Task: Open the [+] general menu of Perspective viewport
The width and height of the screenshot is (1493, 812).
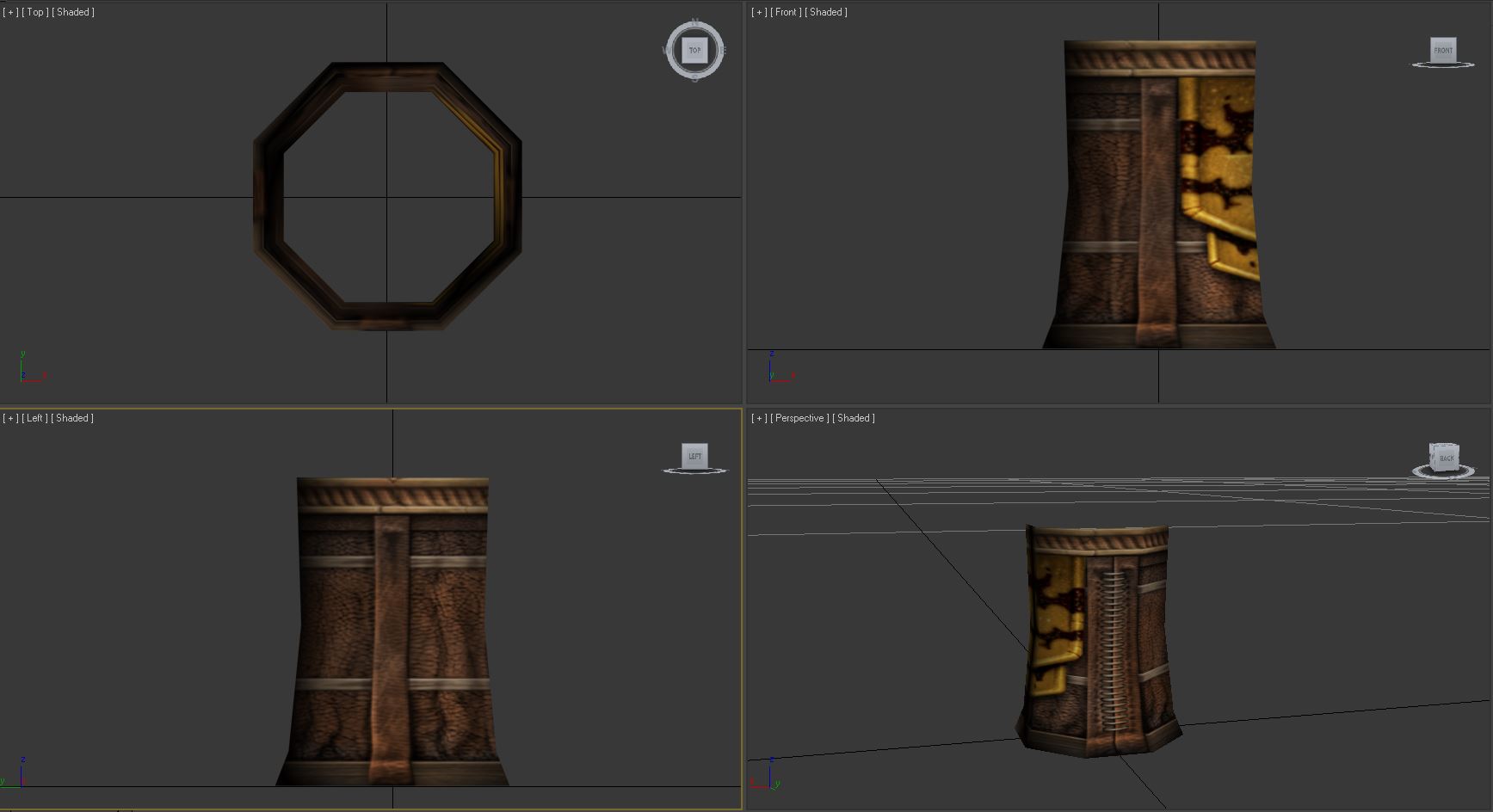Action: (759, 418)
